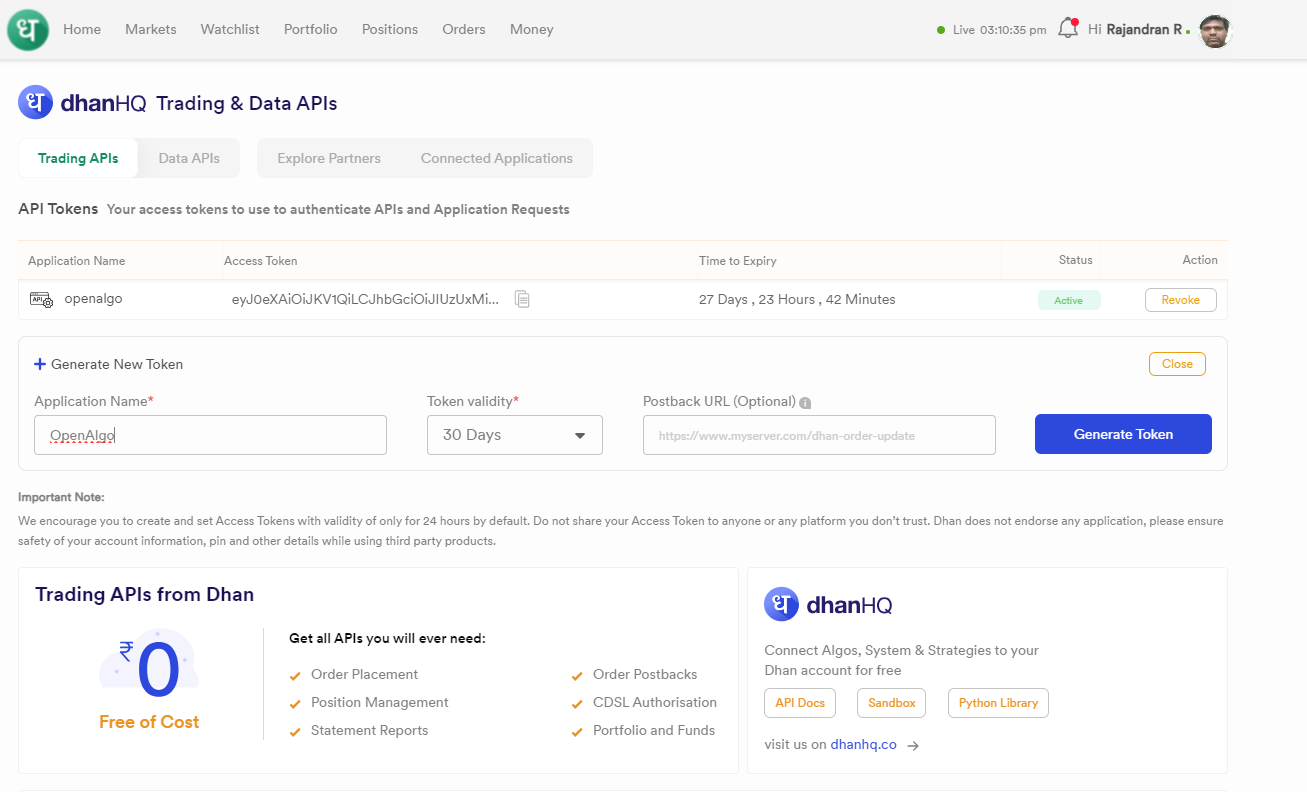This screenshot has width=1307, height=792.
Task: Open the Sandbox button
Action: (x=892, y=703)
